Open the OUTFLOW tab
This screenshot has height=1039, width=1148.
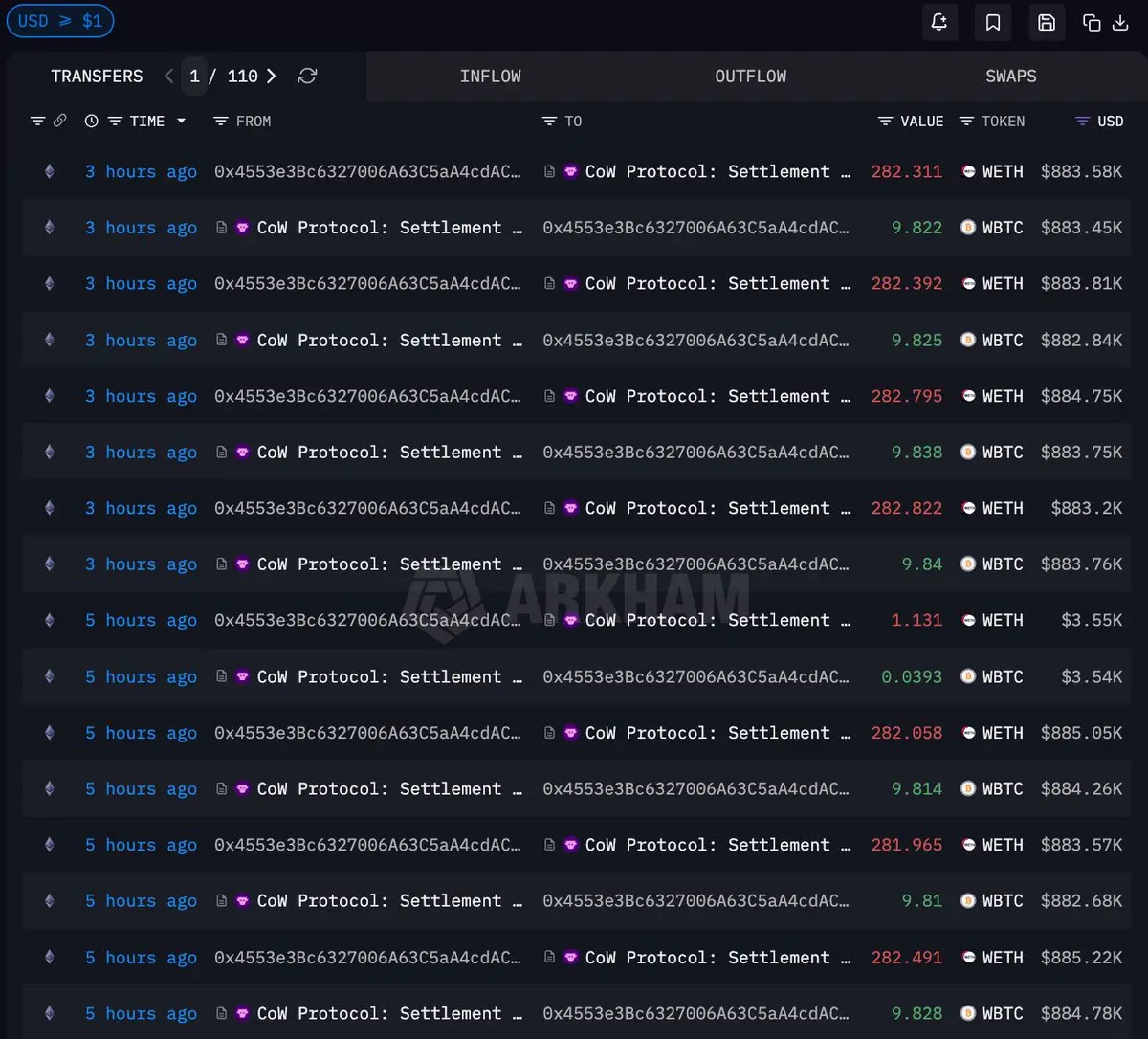point(750,76)
